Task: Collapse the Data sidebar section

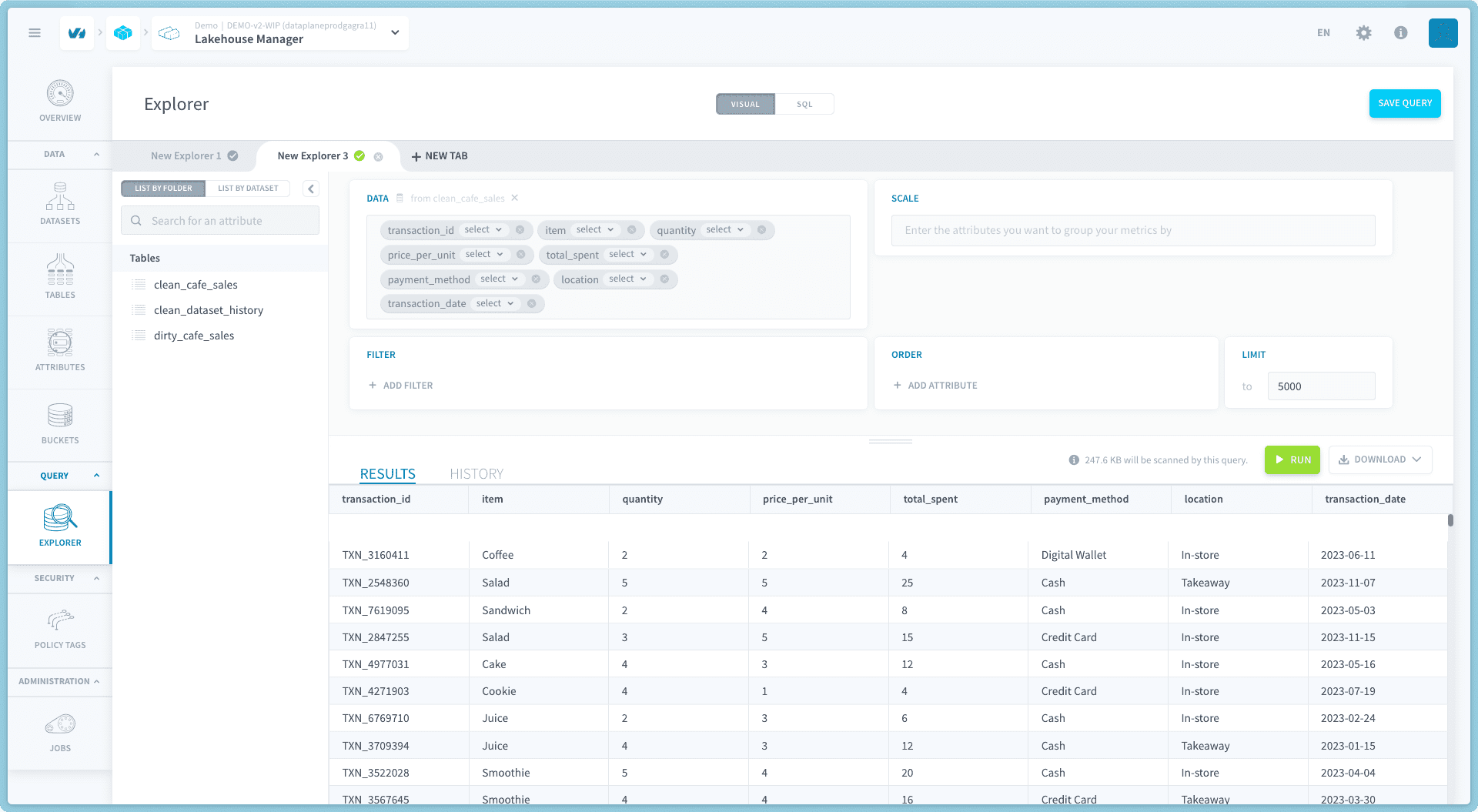Action: point(96,155)
